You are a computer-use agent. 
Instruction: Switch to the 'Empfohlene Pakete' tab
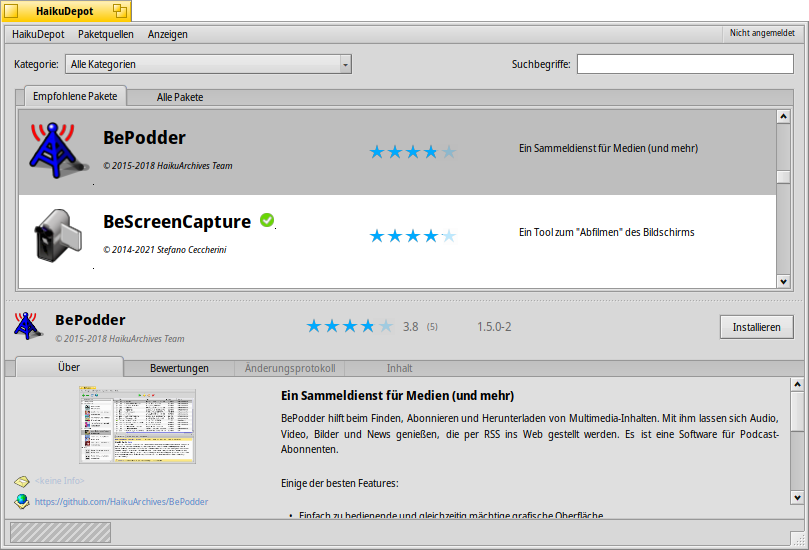coord(75,96)
